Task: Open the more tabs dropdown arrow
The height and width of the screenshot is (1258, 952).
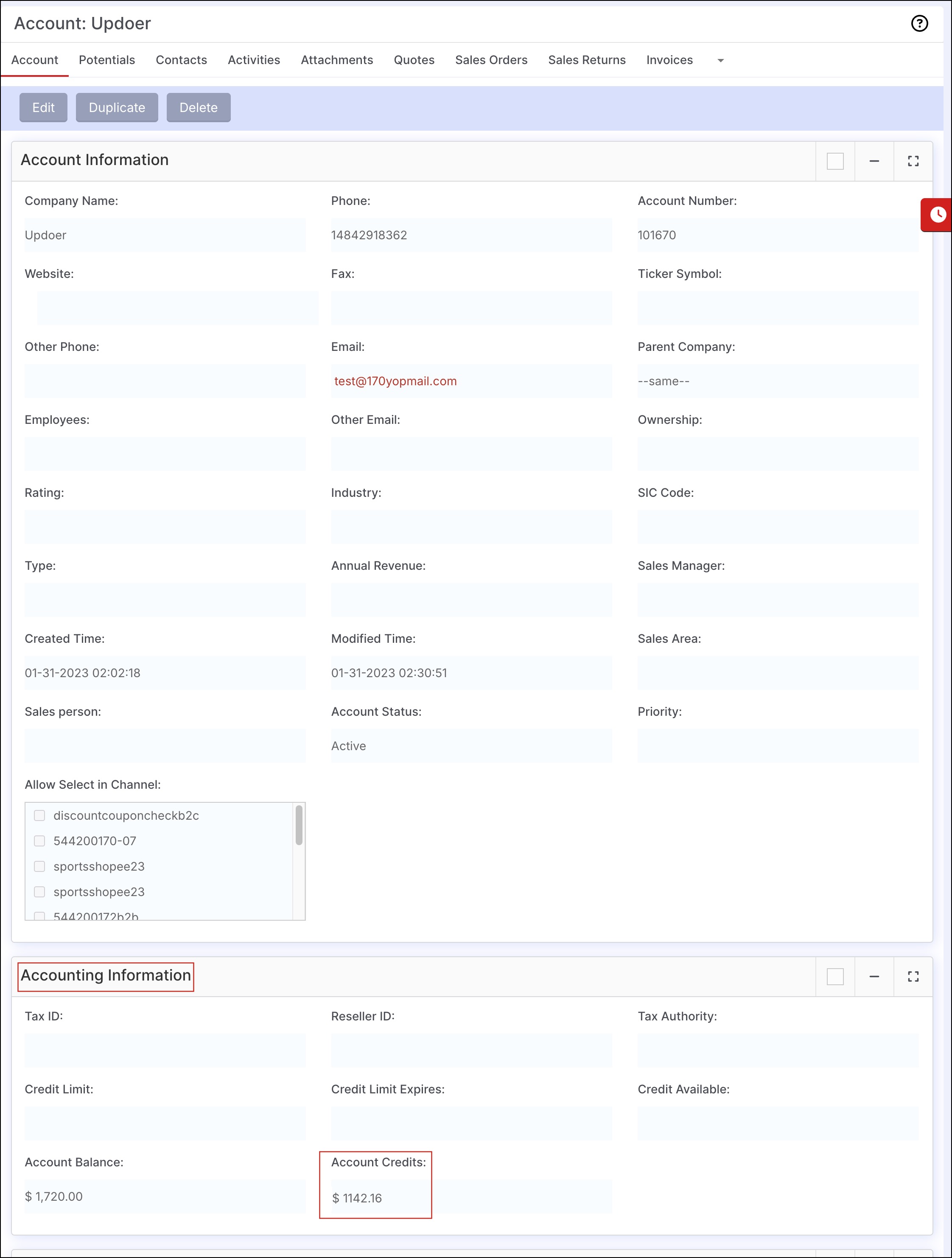Action: tap(720, 60)
